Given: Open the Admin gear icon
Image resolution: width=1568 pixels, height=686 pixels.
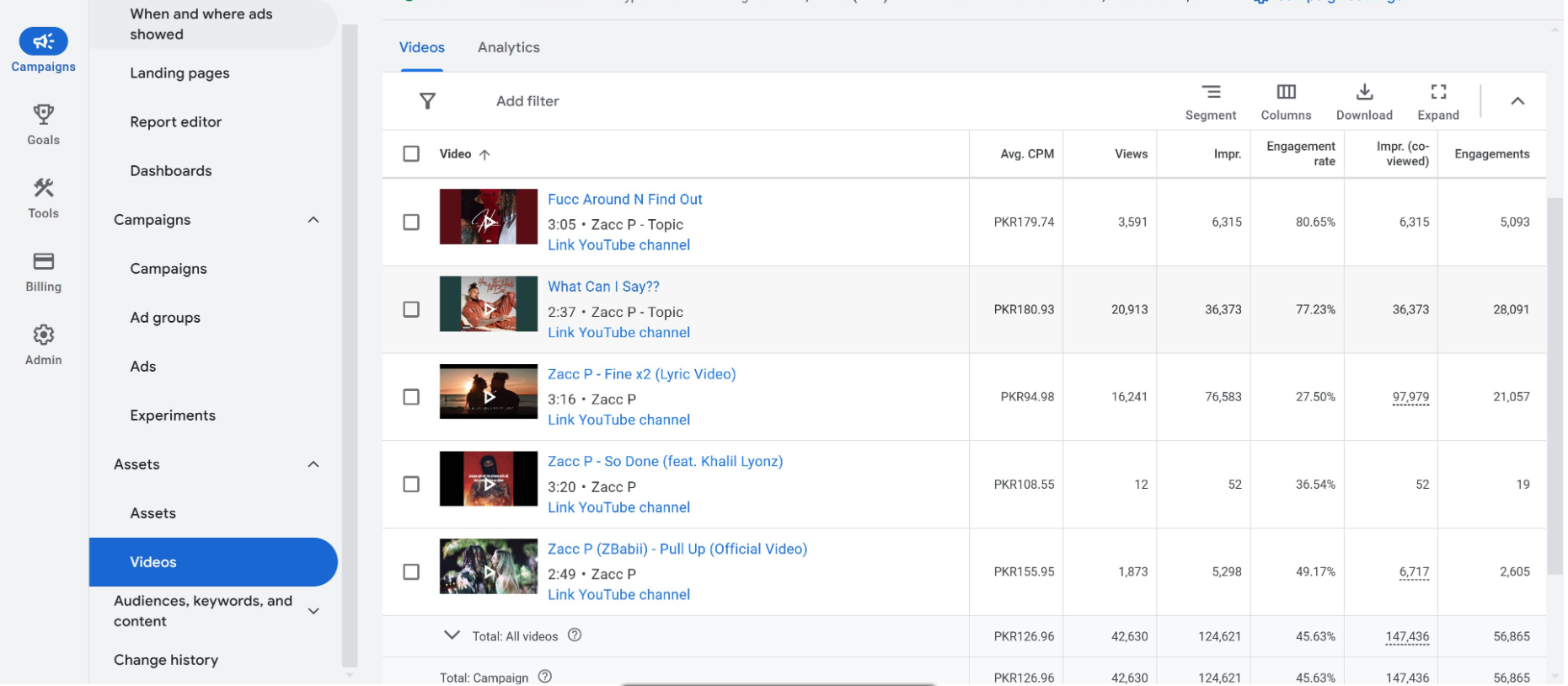Looking at the screenshot, I should point(43,335).
